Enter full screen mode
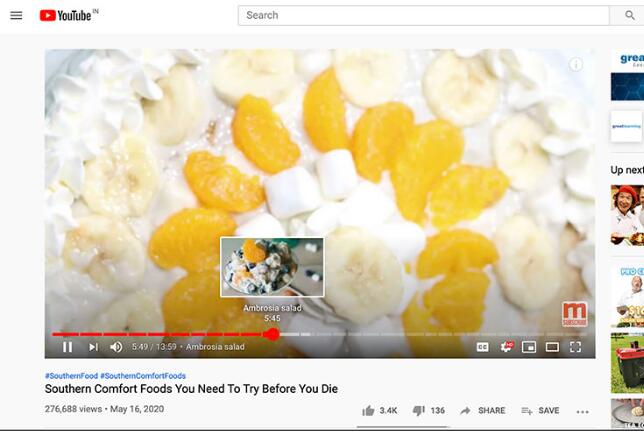644x431 pixels. pos(575,347)
